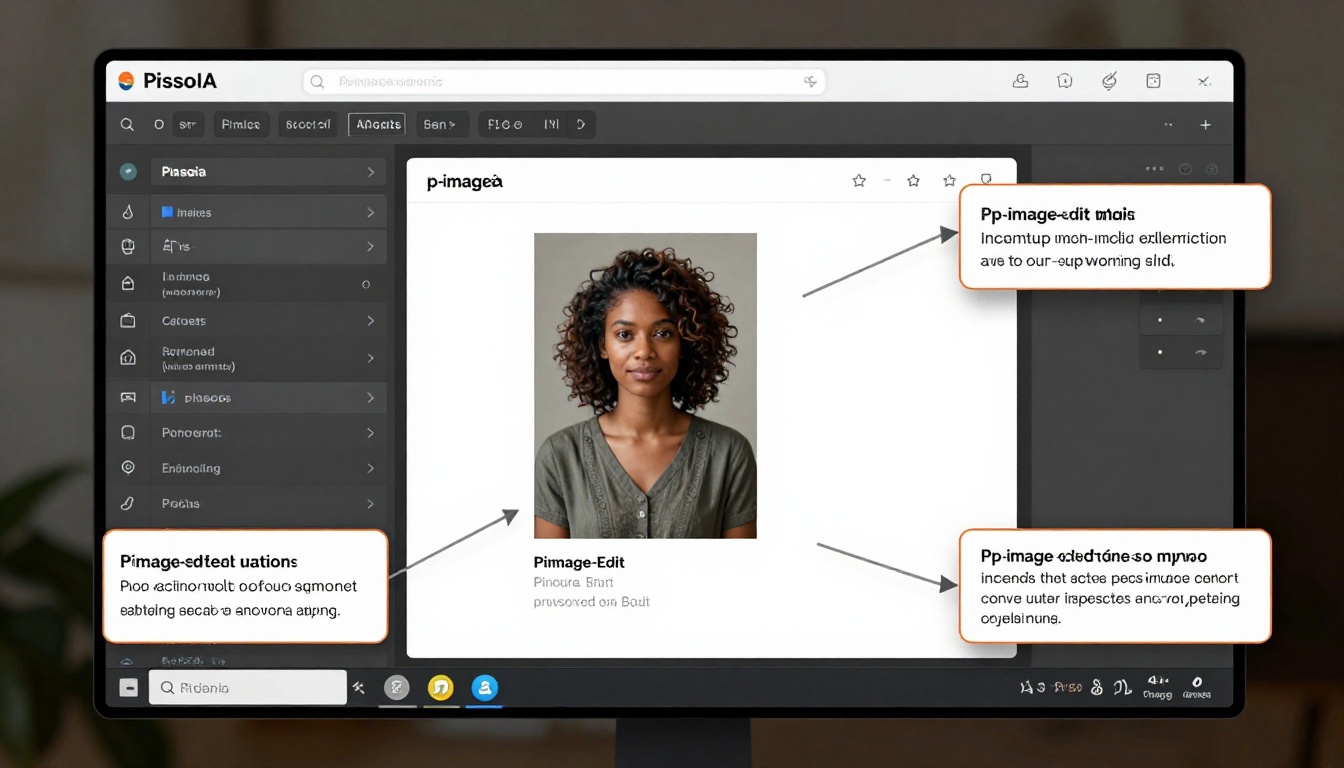The image size is (1344, 768).
Task: Expand the Plascia row chevron
Action: pyautogui.click(x=370, y=172)
